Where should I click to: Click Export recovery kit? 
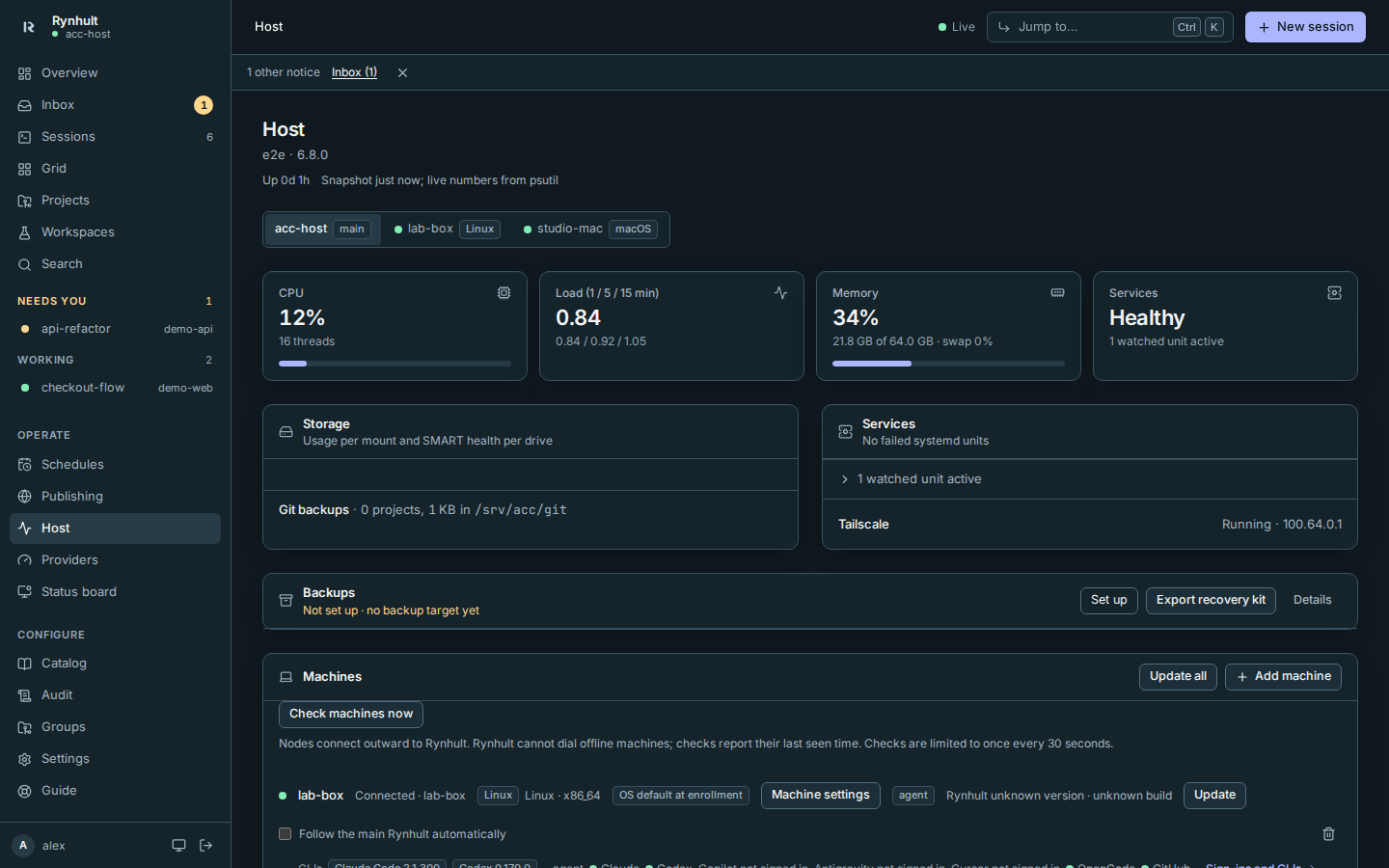[1211, 601]
